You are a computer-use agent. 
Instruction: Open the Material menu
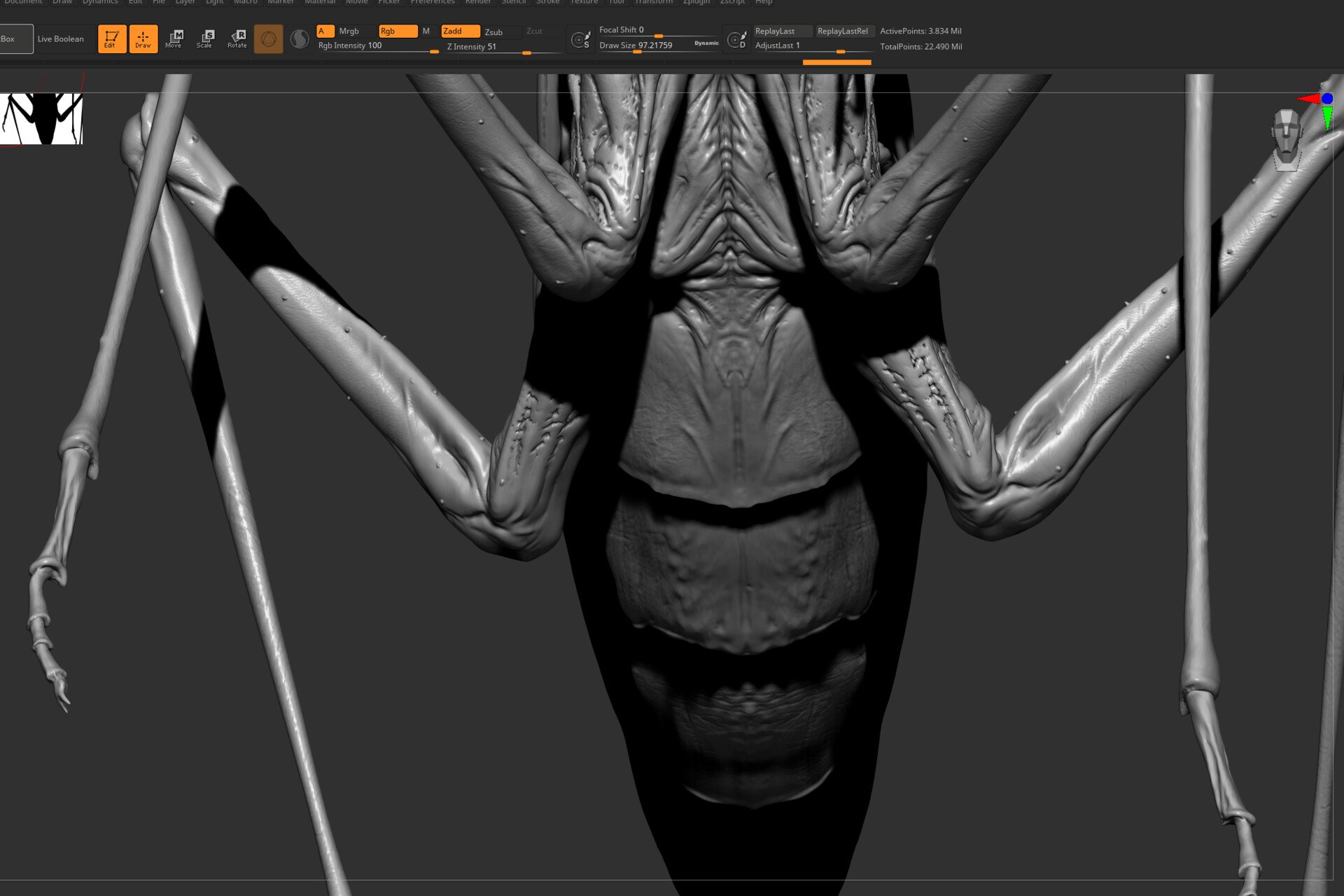pyautogui.click(x=320, y=2)
